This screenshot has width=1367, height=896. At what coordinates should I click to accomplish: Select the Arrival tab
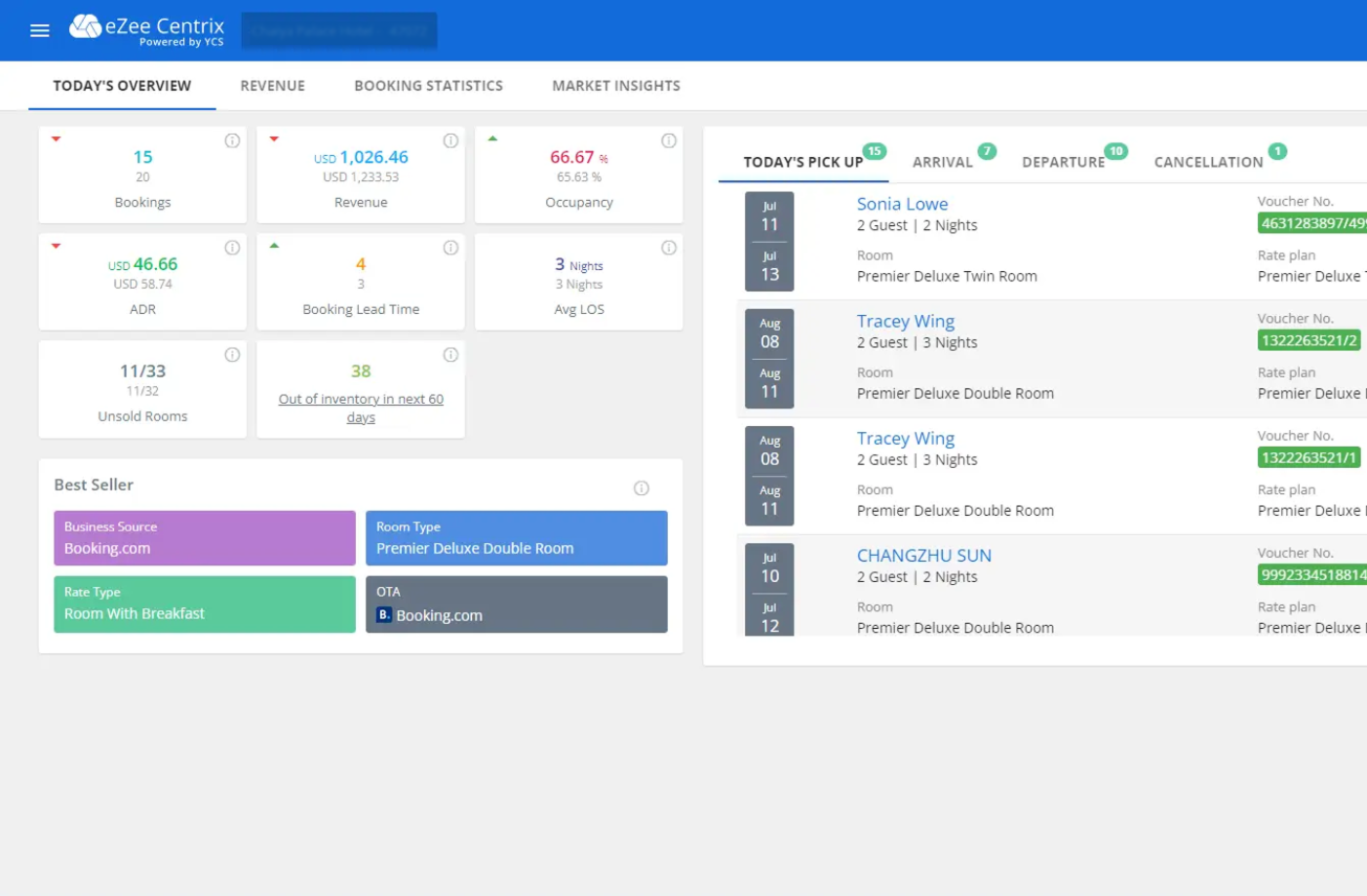tap(943, 163)
